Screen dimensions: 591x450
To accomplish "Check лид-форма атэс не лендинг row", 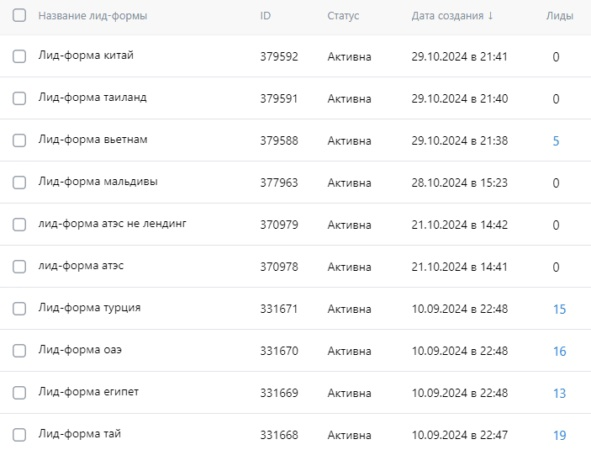I will [19, 225].
